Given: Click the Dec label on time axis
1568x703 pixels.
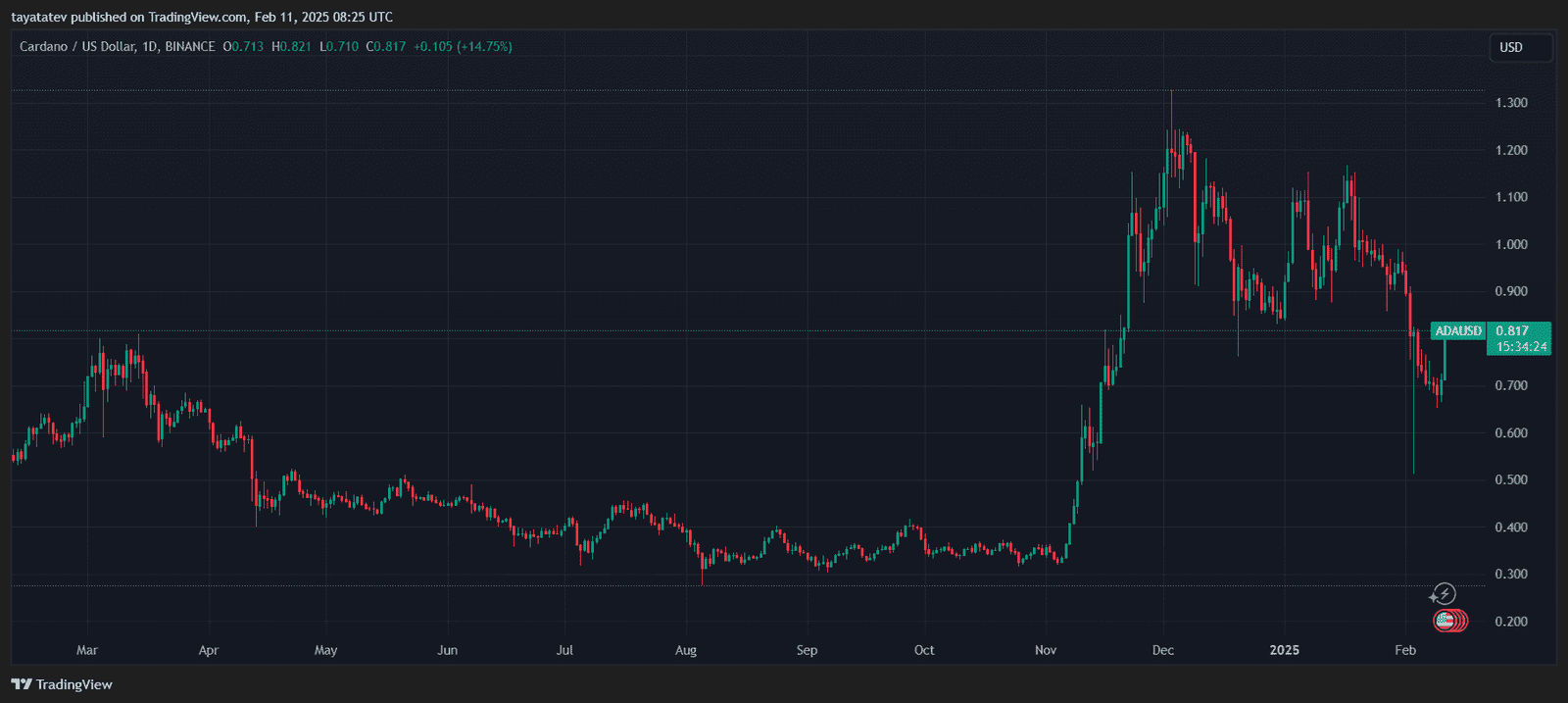Looking at the screenshot, I should point(1163,650).
